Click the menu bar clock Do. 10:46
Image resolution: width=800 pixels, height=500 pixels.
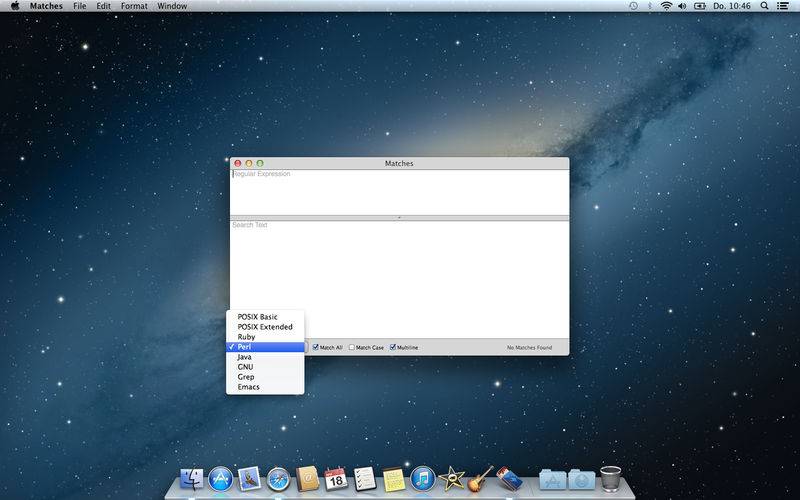coord(732,6)
